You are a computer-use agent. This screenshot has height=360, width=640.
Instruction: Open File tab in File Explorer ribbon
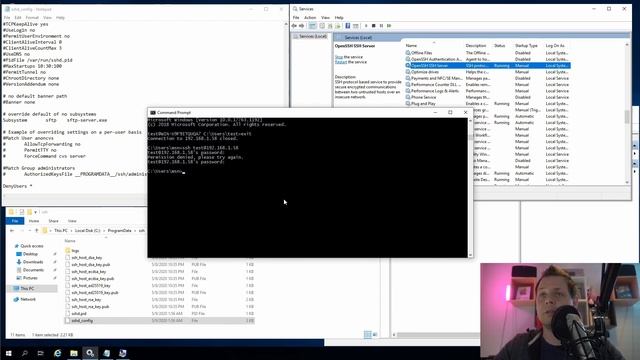click(15, 221)
